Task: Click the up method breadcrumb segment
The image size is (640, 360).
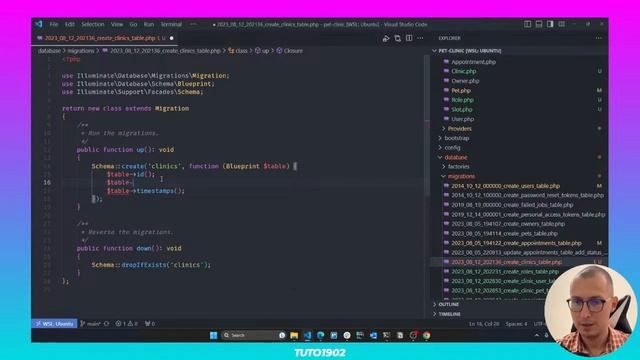Action: pos(262,51)
